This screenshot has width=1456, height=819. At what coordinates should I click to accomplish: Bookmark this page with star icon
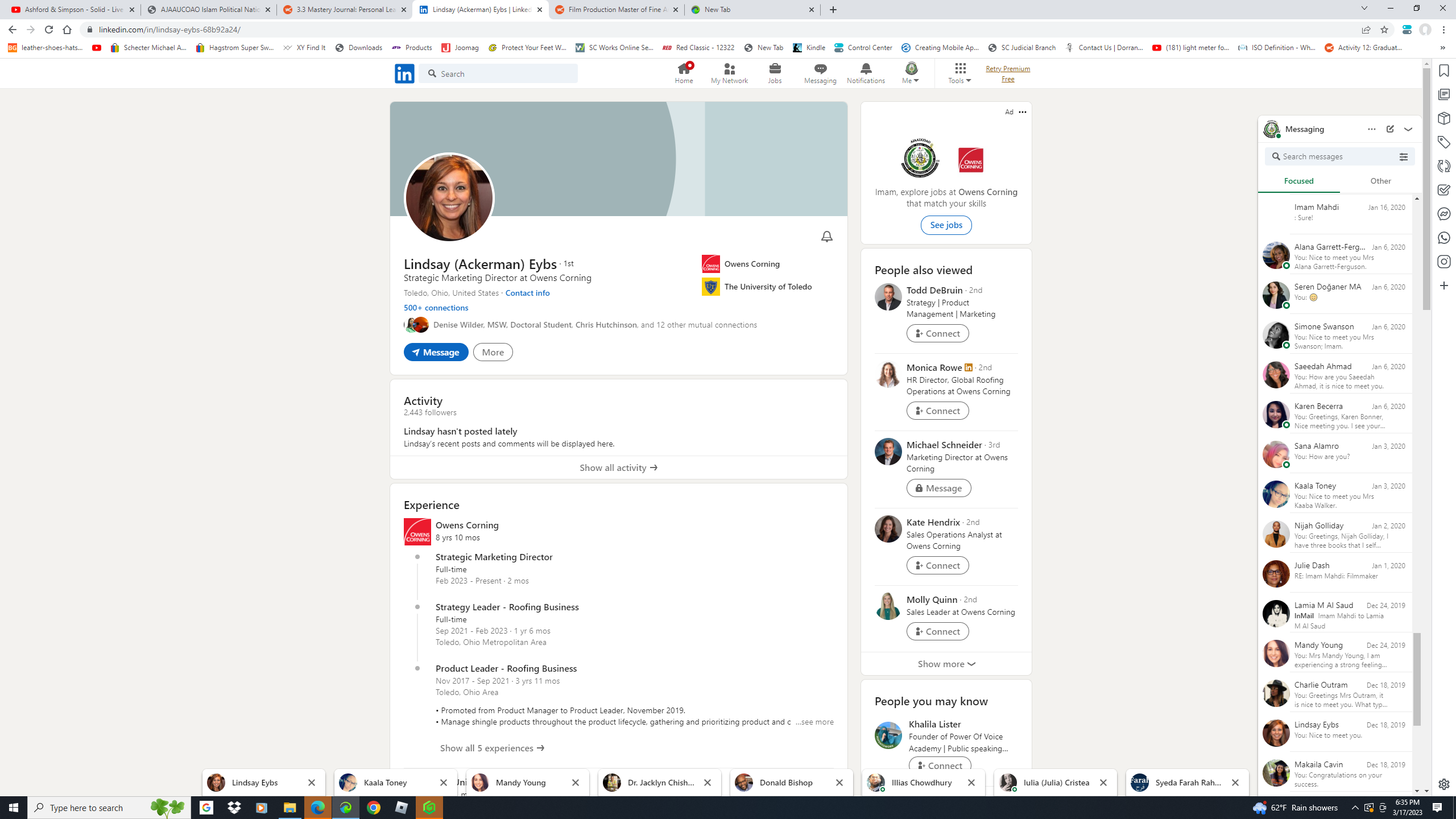(x=1384, y=30)
